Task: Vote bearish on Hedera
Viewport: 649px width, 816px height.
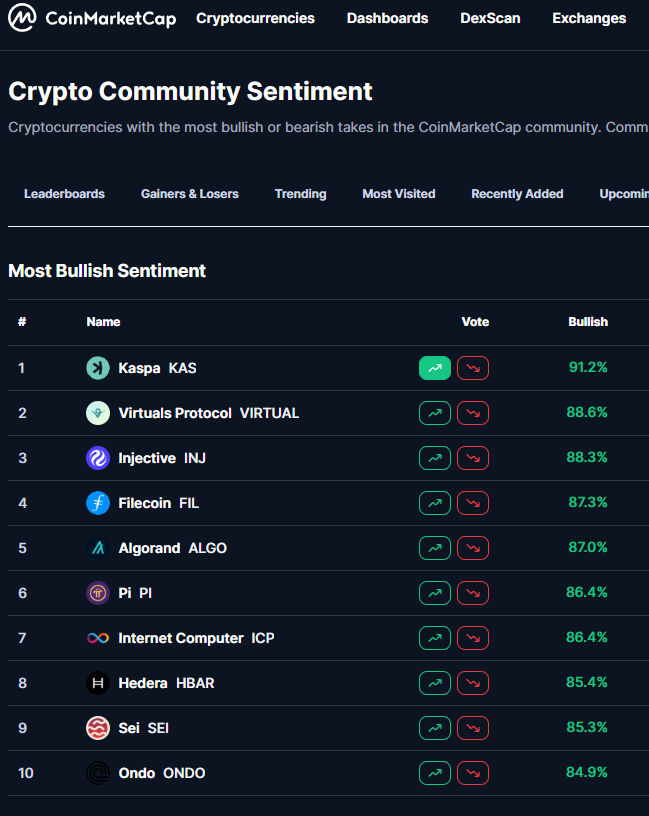Action: [473, 683]
